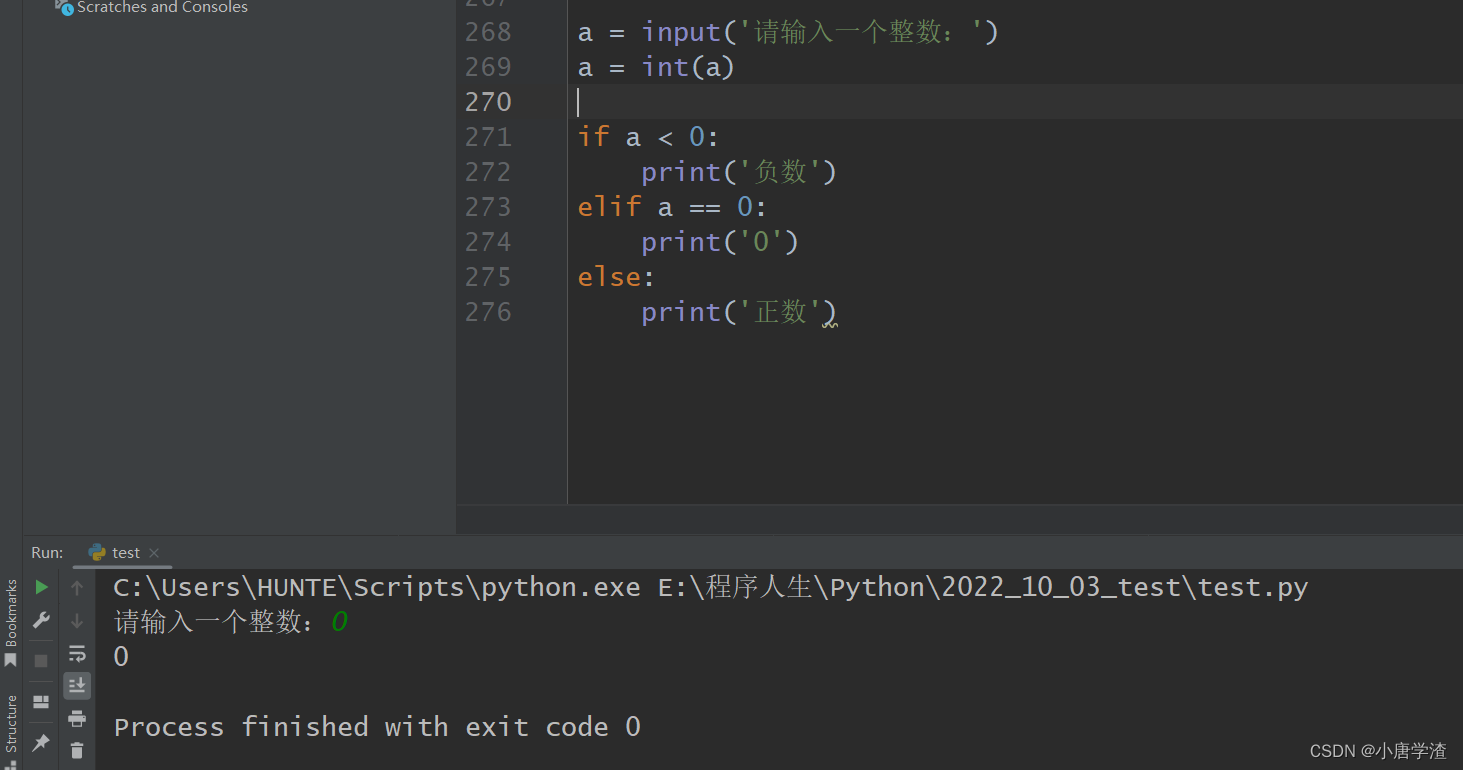
Task: Click print('正数') on line 276
Action: [x=739, y=312]
